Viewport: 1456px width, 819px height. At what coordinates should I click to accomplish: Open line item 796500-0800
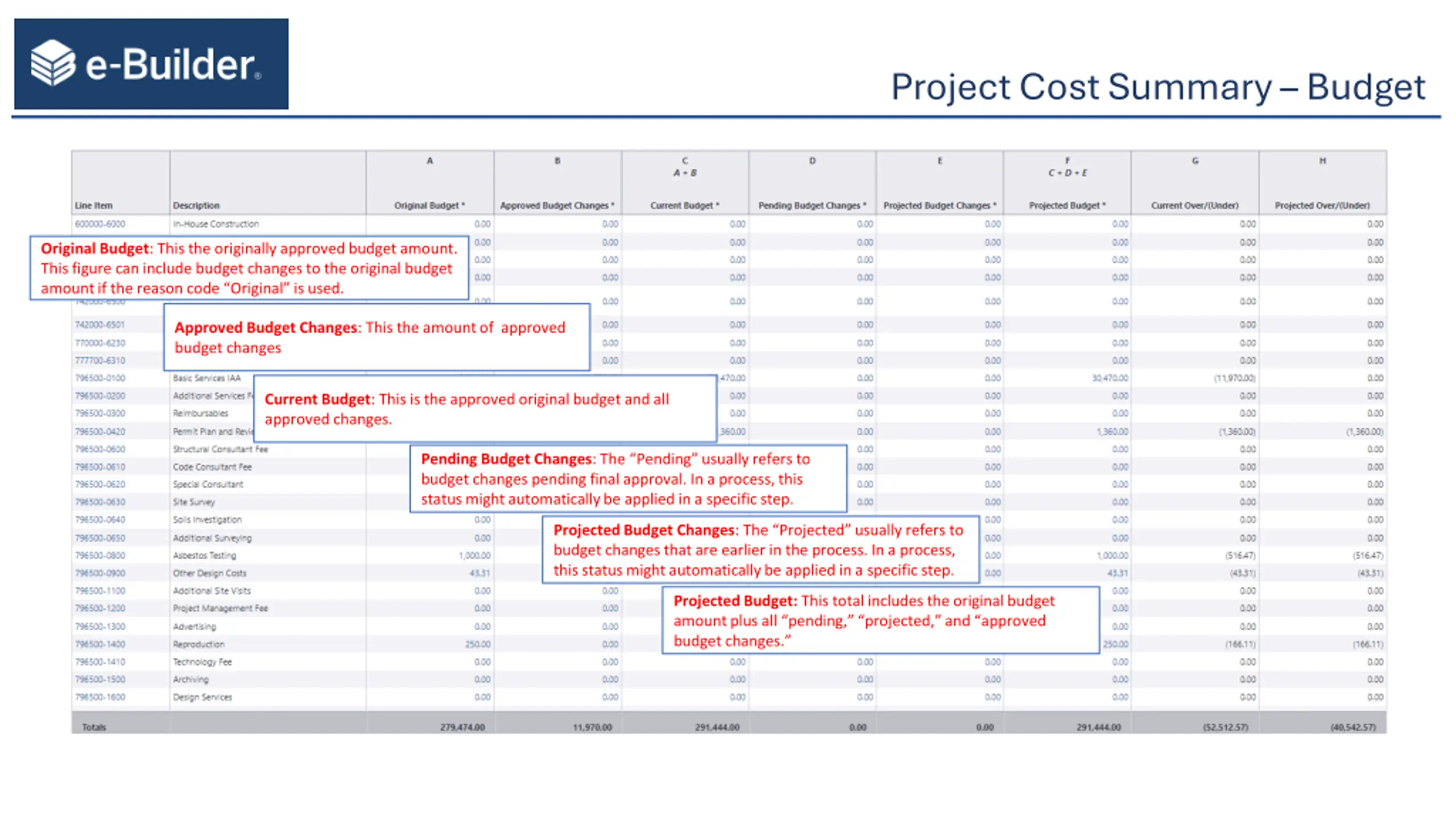(x=100, y=556)
